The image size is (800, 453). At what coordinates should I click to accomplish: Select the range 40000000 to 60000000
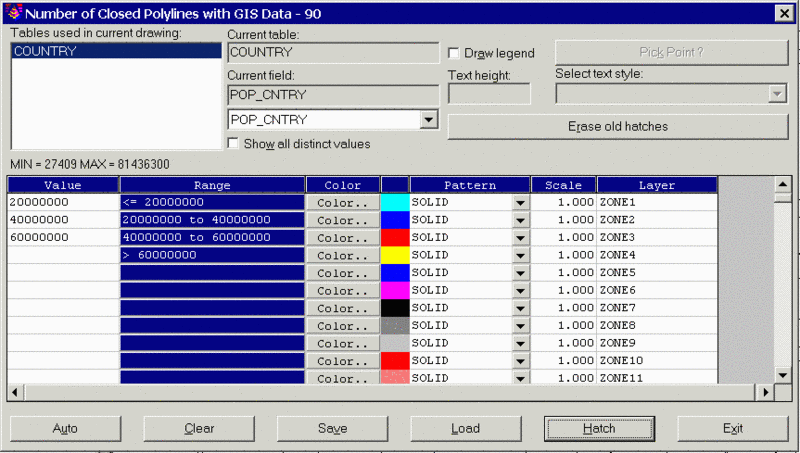click(x=212, y=238)
